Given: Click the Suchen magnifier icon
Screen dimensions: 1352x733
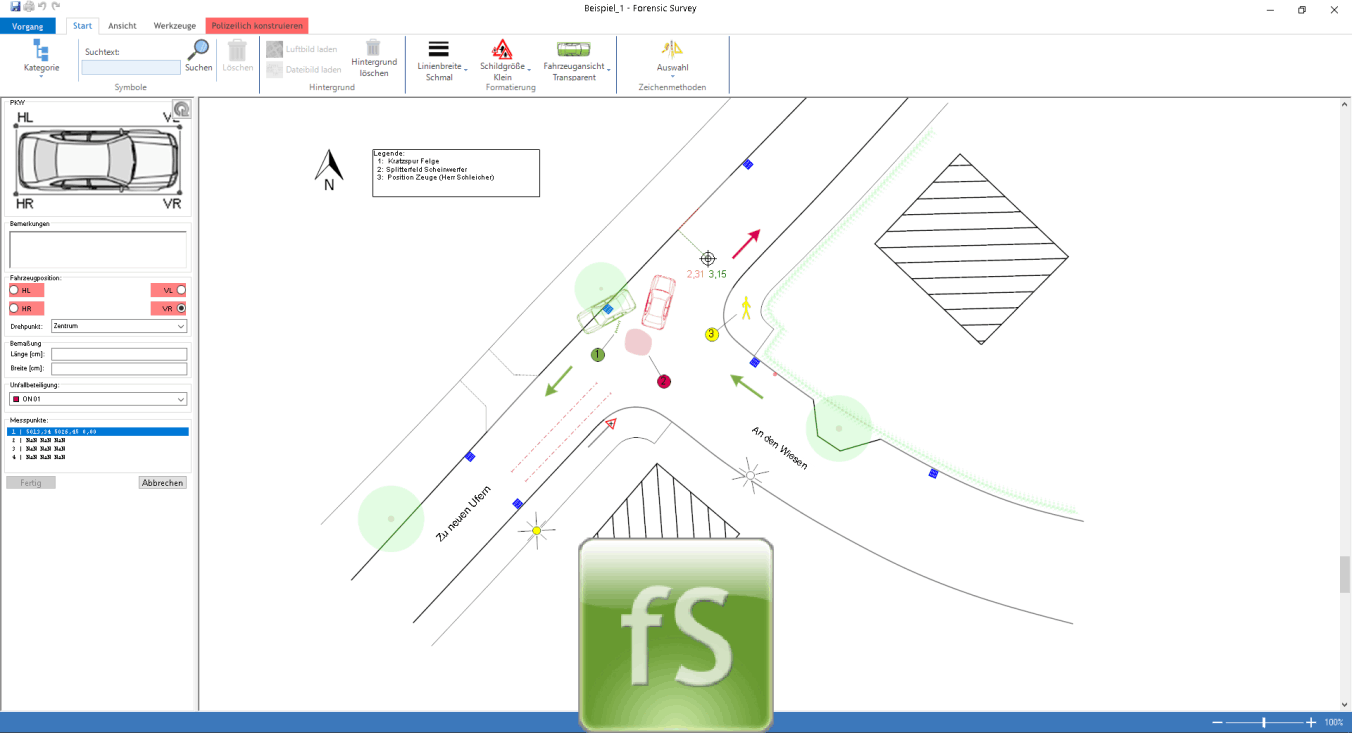Looking at the screenshot, I should pyautogui.click(x=199, y=50).
